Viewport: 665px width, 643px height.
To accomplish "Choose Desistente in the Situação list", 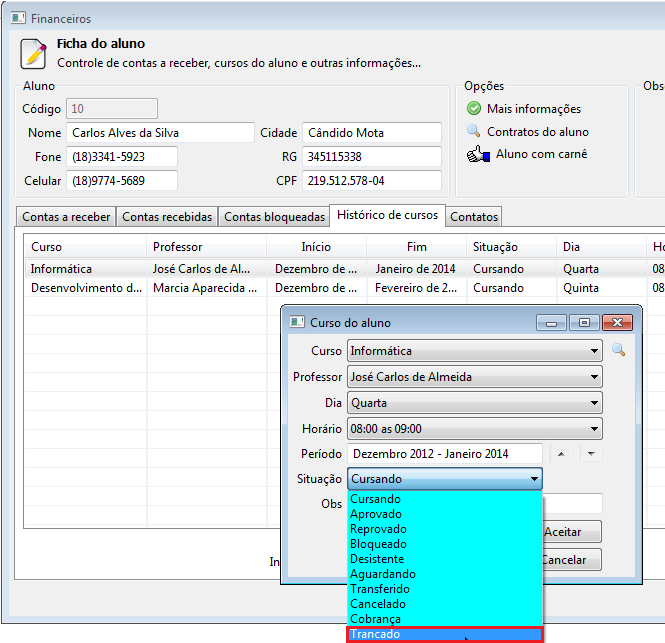I will click(445, 559).
